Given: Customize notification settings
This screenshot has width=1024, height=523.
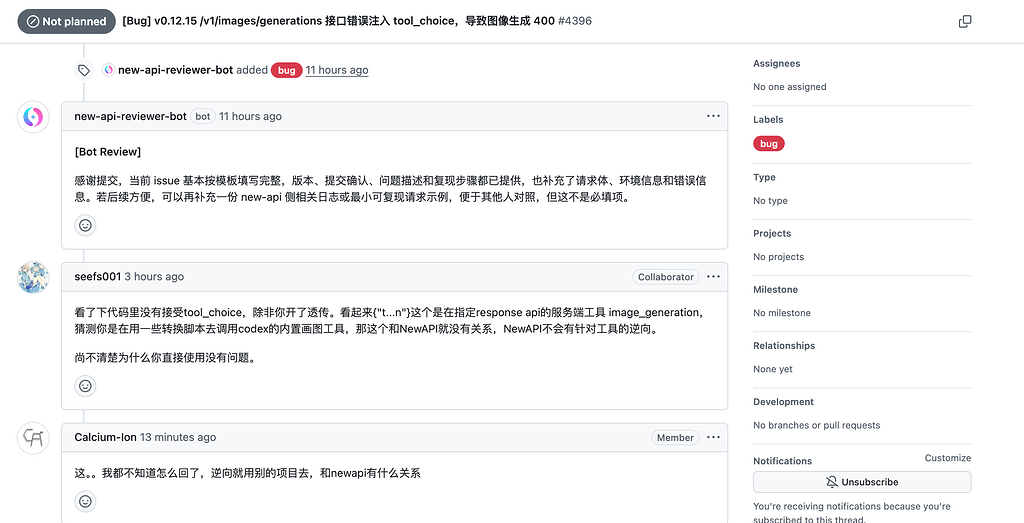Looking at the screenshot, I should click(x=948, y=458).
